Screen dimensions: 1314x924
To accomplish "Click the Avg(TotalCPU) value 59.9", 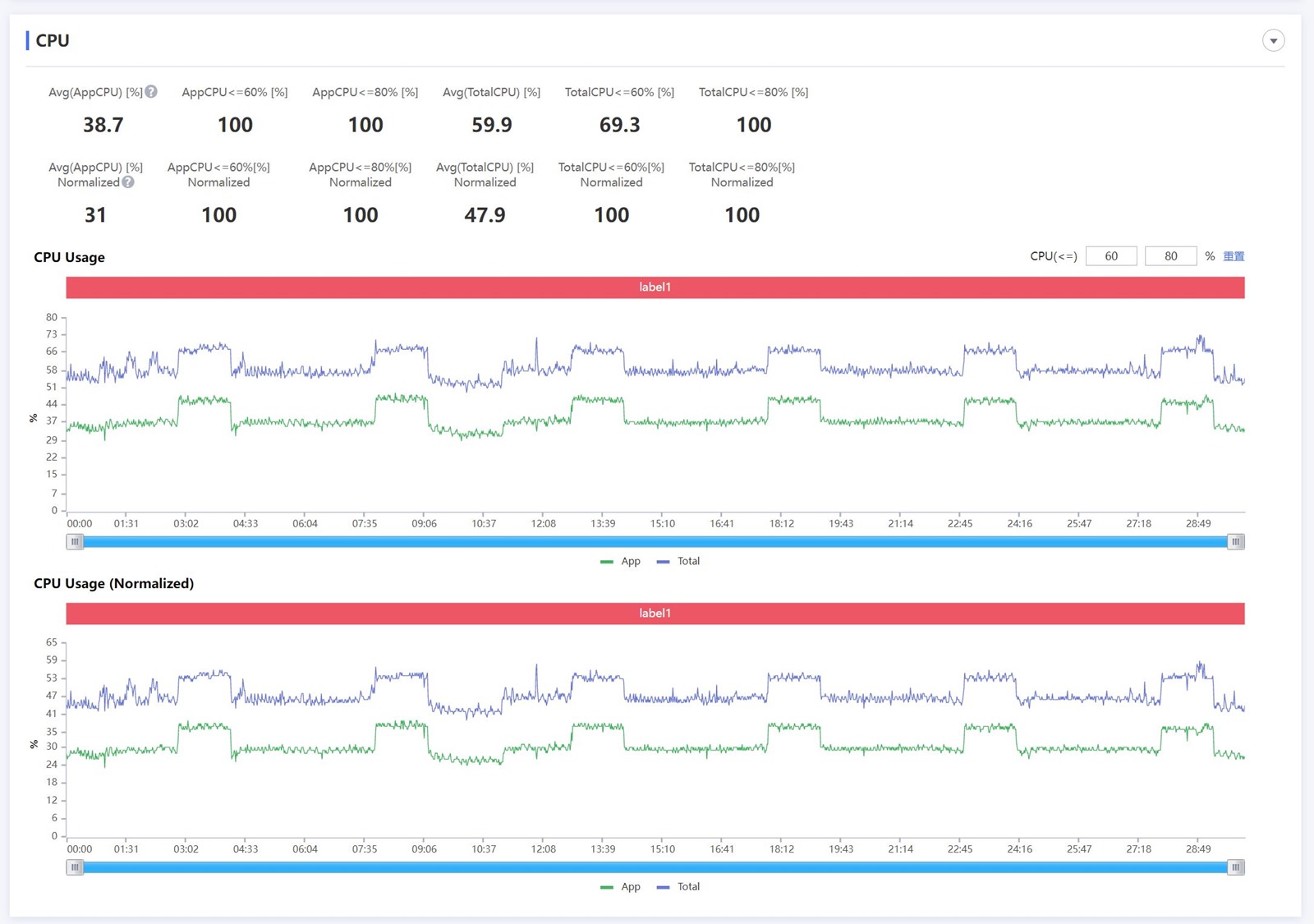I will (491, 125).
